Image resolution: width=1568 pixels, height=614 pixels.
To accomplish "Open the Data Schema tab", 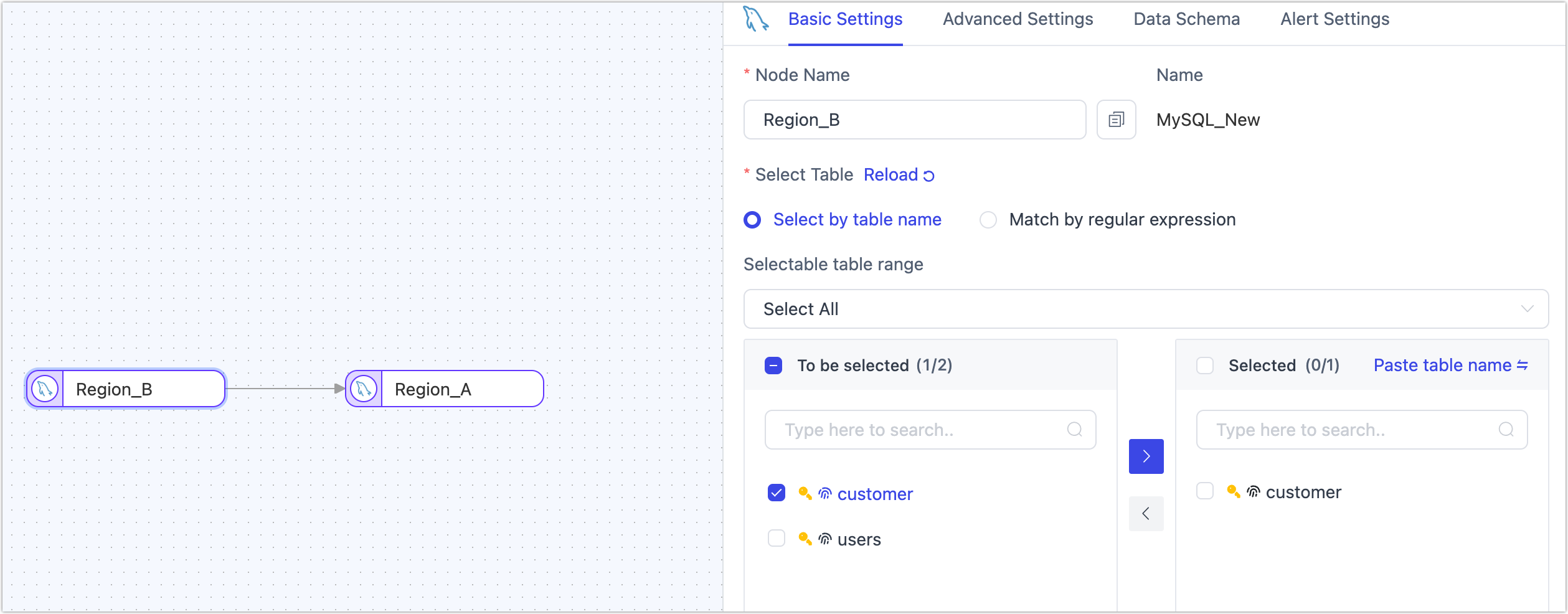I will [1186, 19].
